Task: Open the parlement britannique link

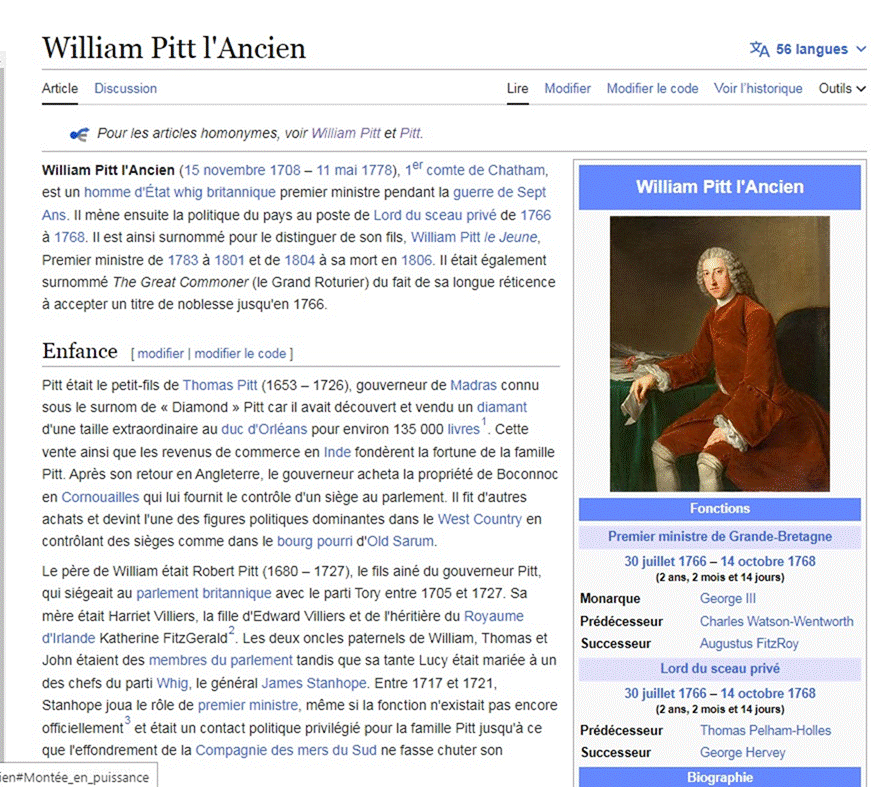Action: click(204, 594)
